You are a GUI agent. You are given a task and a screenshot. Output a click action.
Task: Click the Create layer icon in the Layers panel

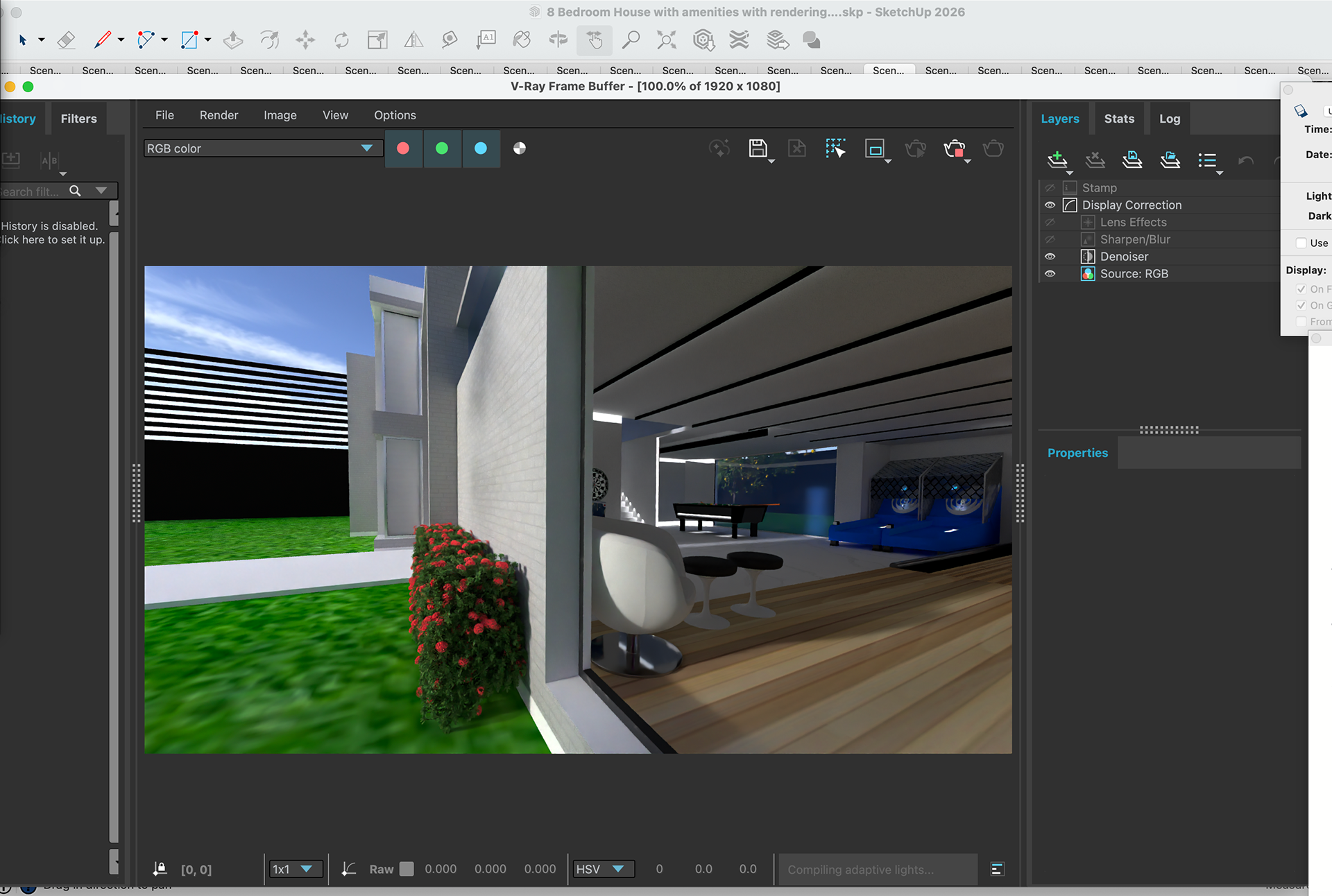tap(1057, 160)
